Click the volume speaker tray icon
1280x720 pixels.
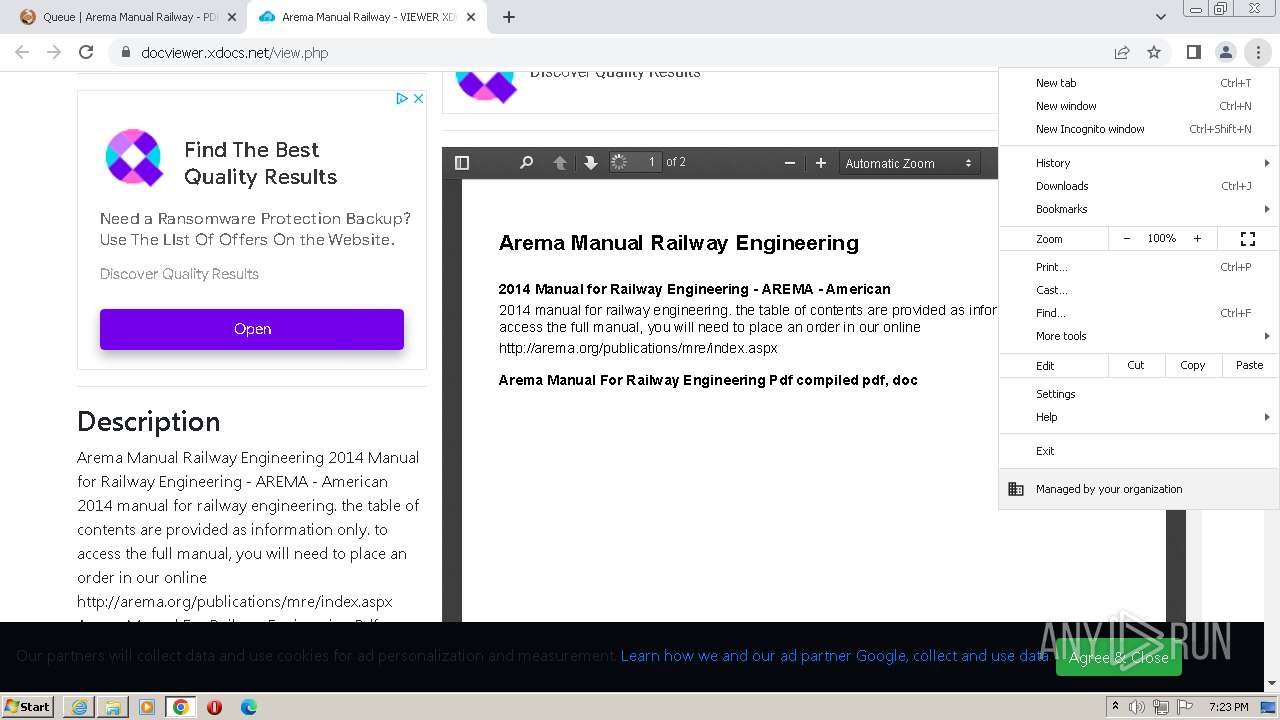(x=1137, y=707)
